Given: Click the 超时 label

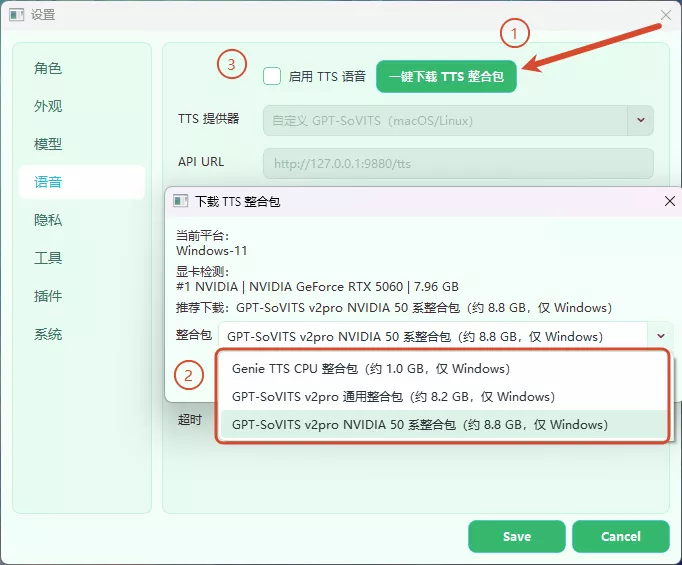Looking at the screenshot, I should point(190,420).
